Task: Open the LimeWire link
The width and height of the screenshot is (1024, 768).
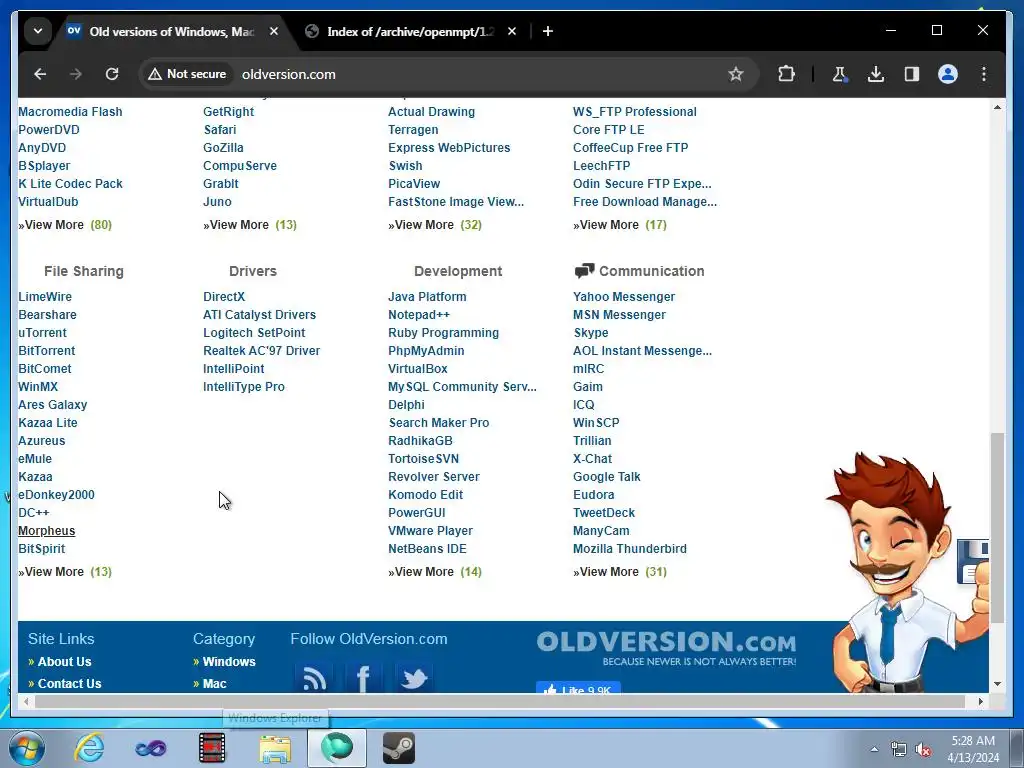Action: coord(45,296)
